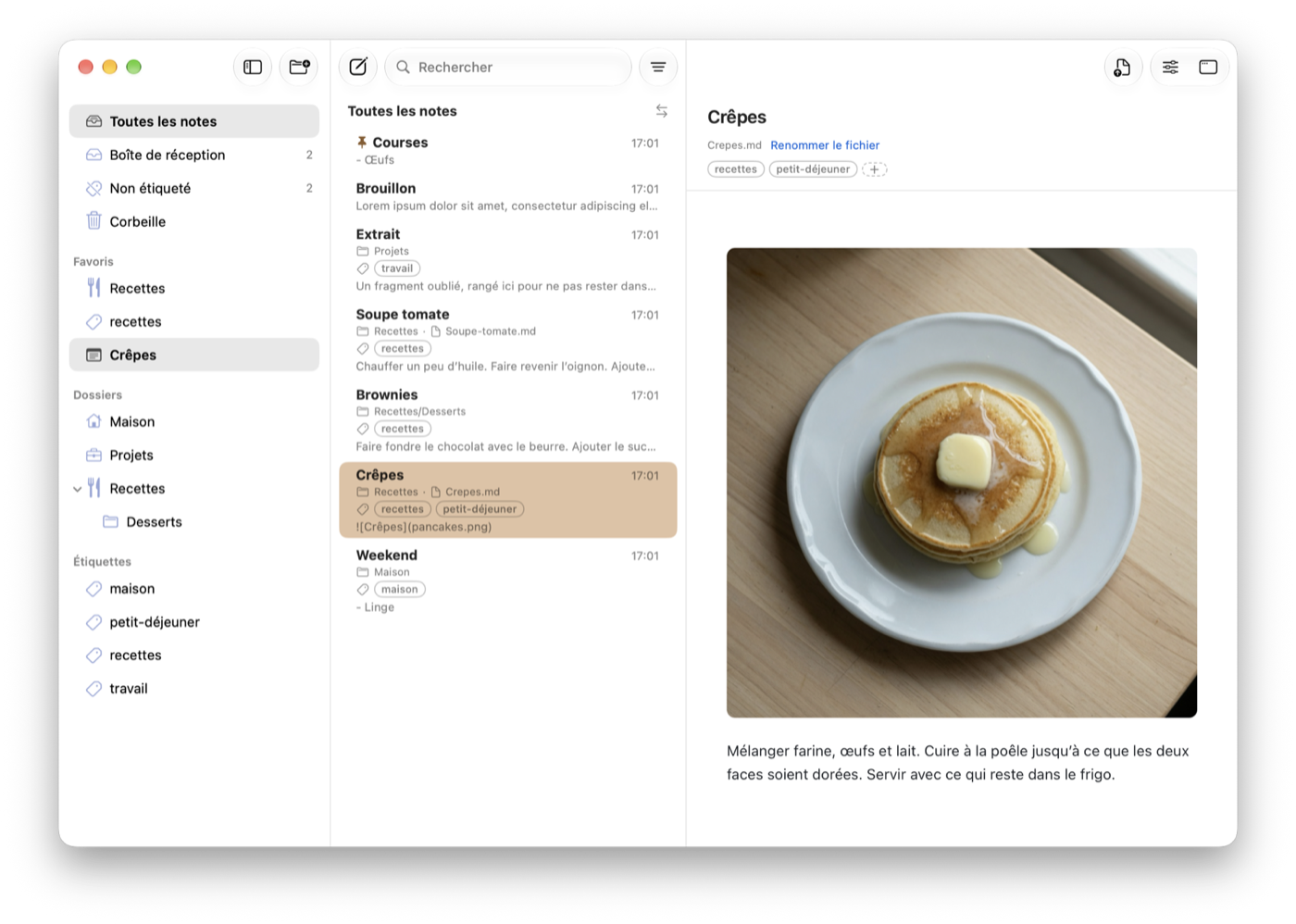This screenshot has width=1296, height=924.
Task: Open the Projets folder
Action: tap(194, 455)
